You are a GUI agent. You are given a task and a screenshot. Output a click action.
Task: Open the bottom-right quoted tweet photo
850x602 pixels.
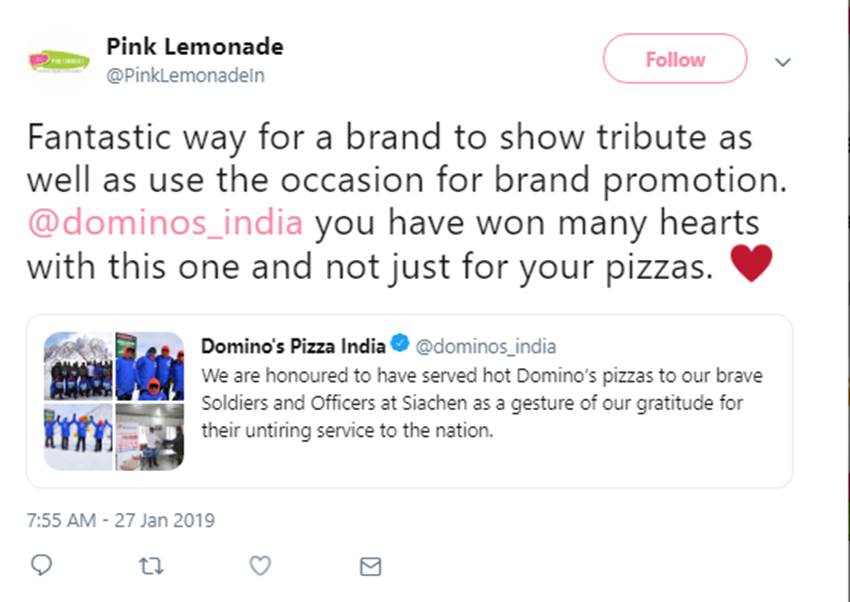(x=150, y=436)
